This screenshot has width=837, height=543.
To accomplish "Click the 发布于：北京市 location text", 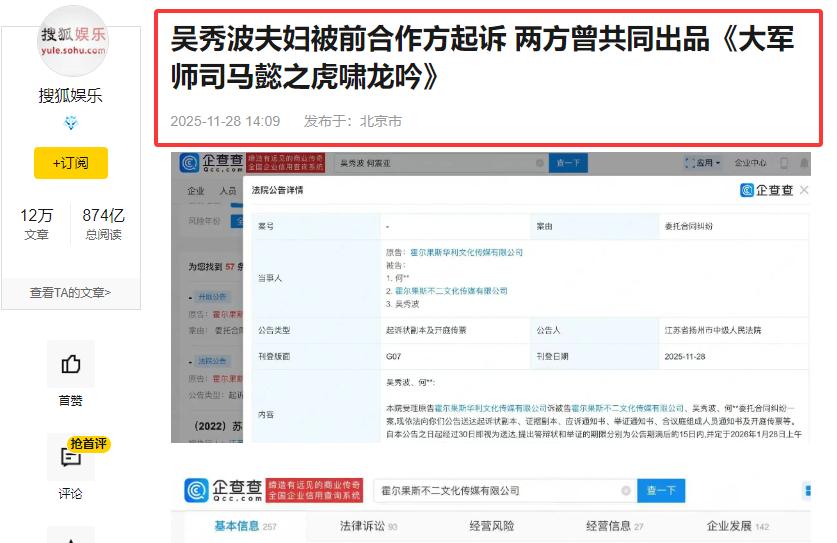I will pos(353,121).
